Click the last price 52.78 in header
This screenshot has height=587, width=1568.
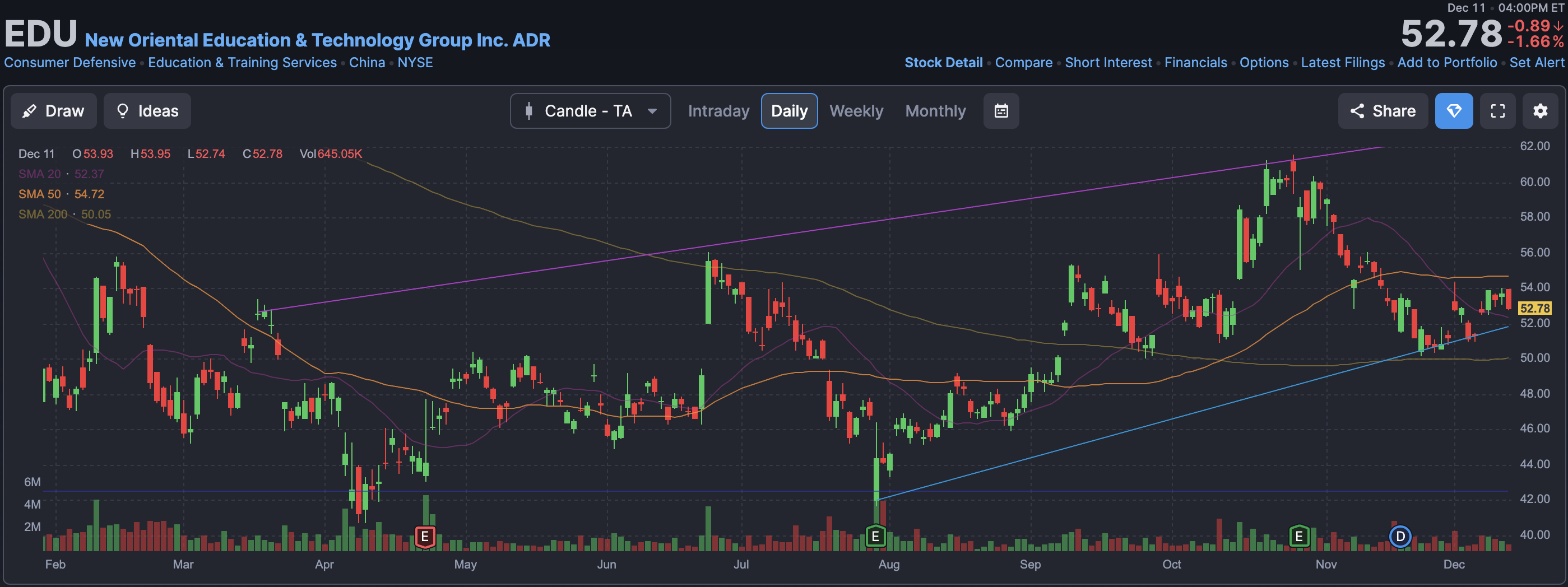click(x=1451, y=34)
